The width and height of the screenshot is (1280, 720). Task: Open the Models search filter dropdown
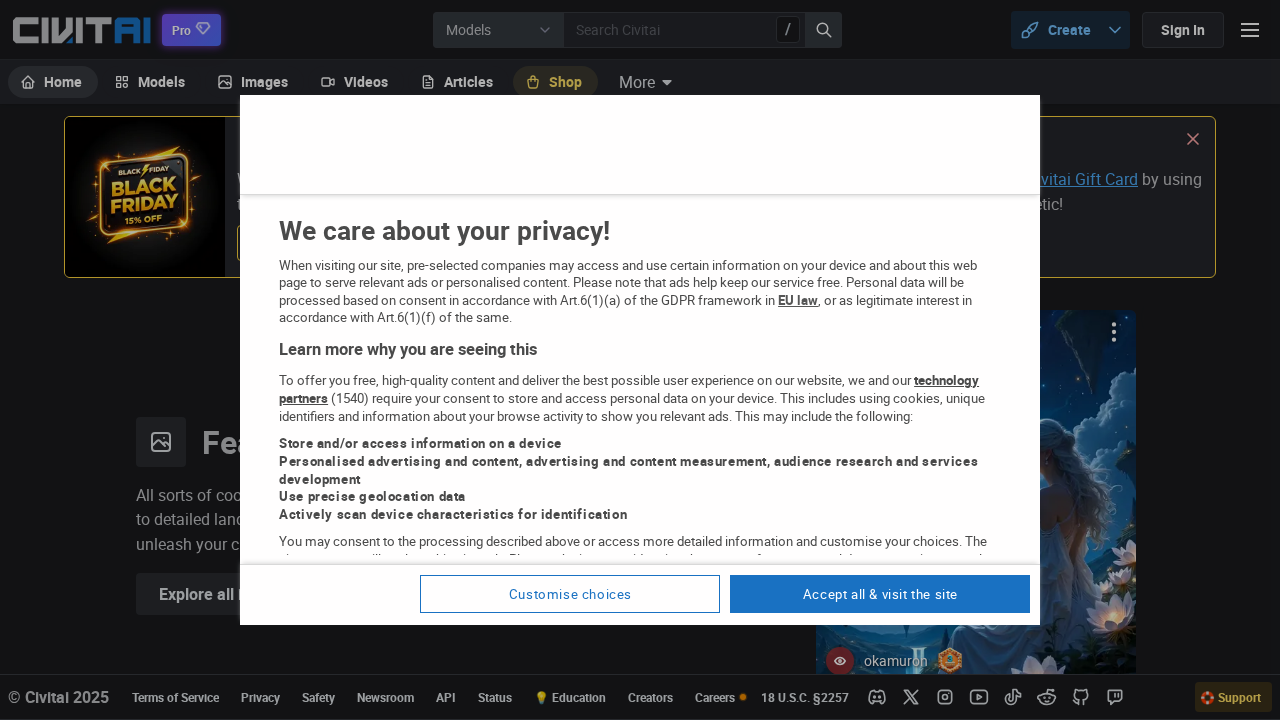point(498,30)
